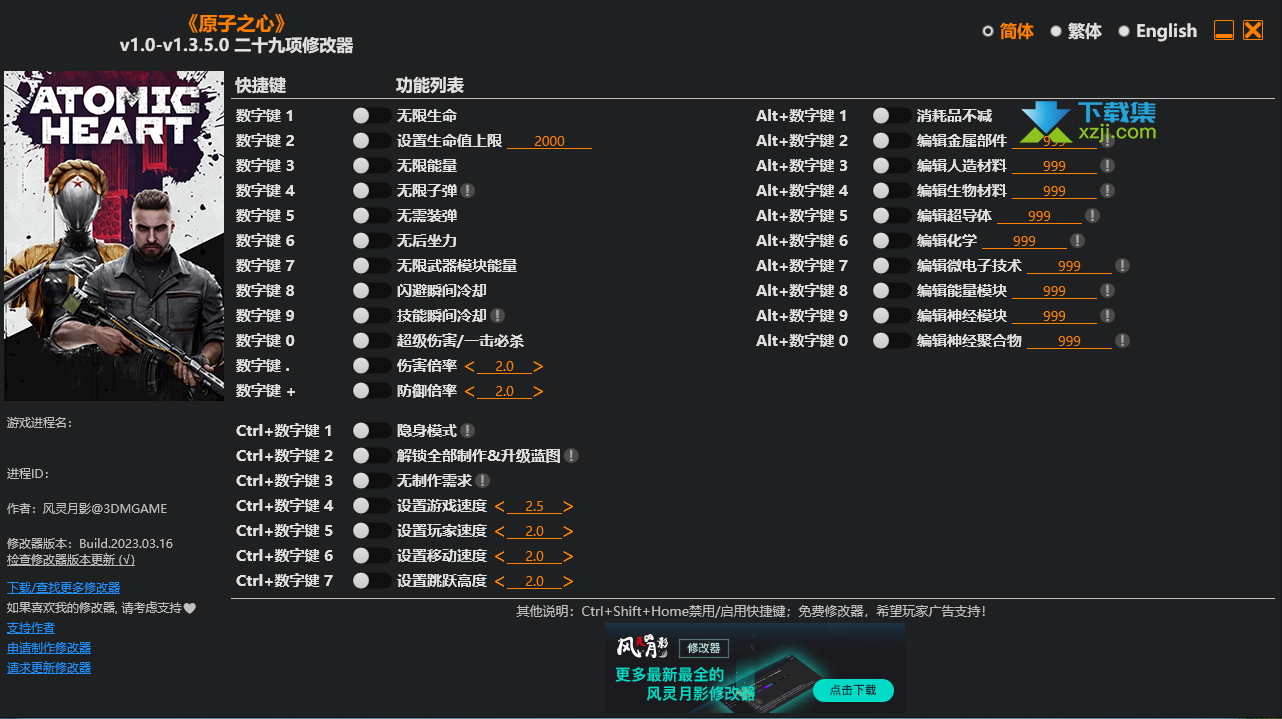Toggle 超级伤害/一击必杀
This screenshot has height=719, width=1282.
point(371,340)
